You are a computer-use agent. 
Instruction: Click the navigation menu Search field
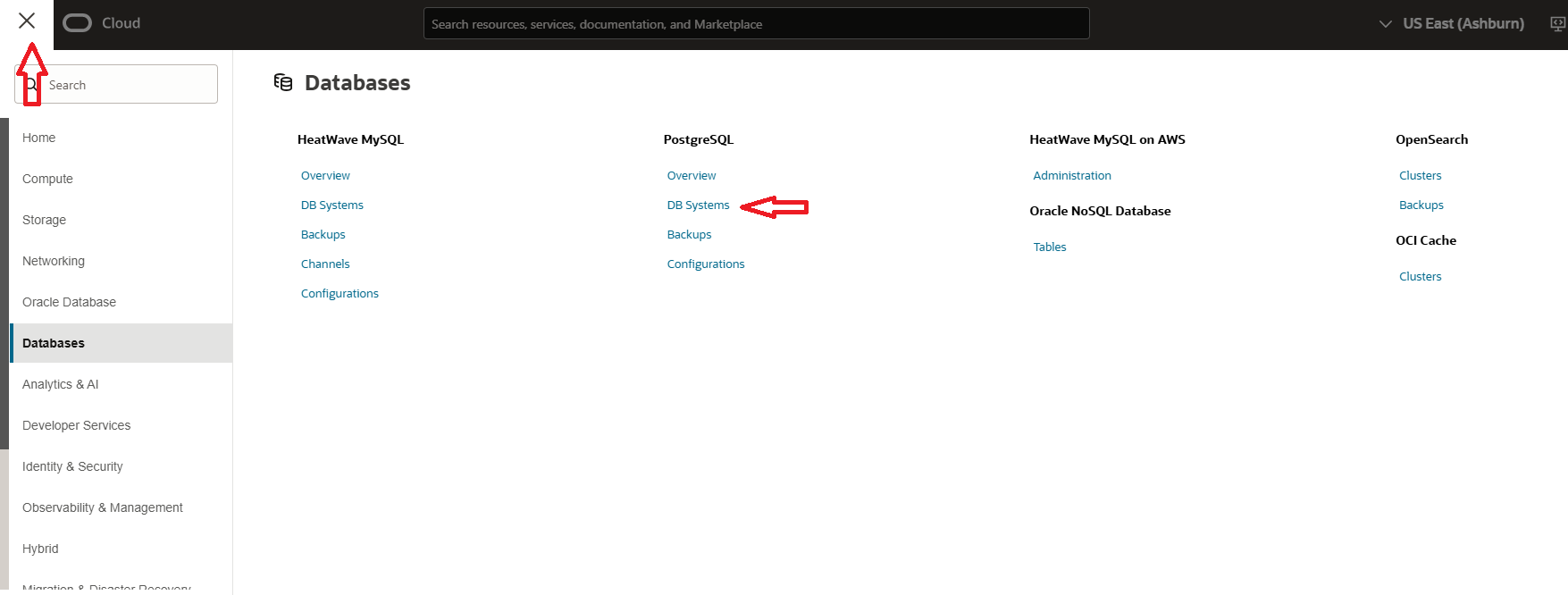click(x=116, y=85)
